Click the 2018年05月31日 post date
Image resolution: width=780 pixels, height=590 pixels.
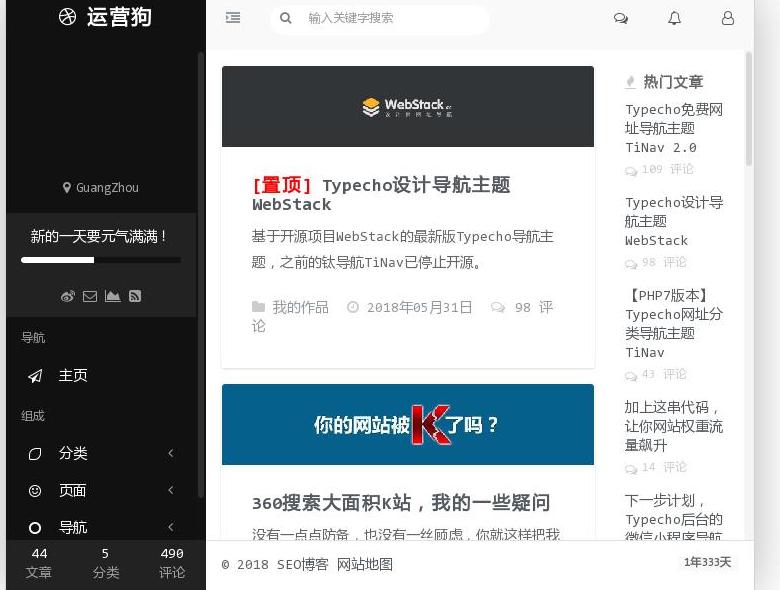click(419, 307)
